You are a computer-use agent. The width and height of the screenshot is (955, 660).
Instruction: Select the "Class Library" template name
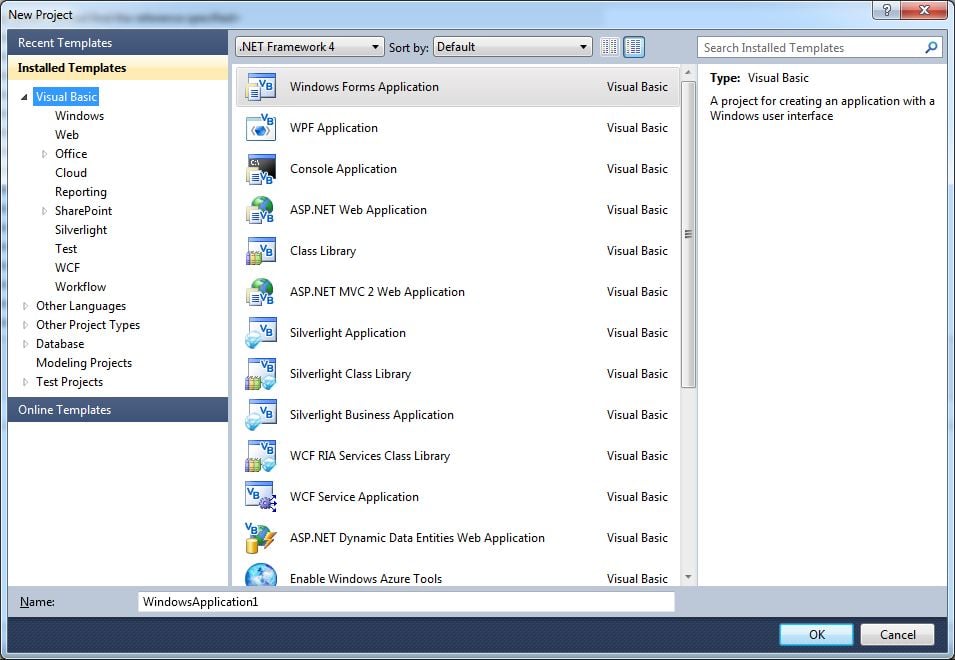(x=323, y=251)
